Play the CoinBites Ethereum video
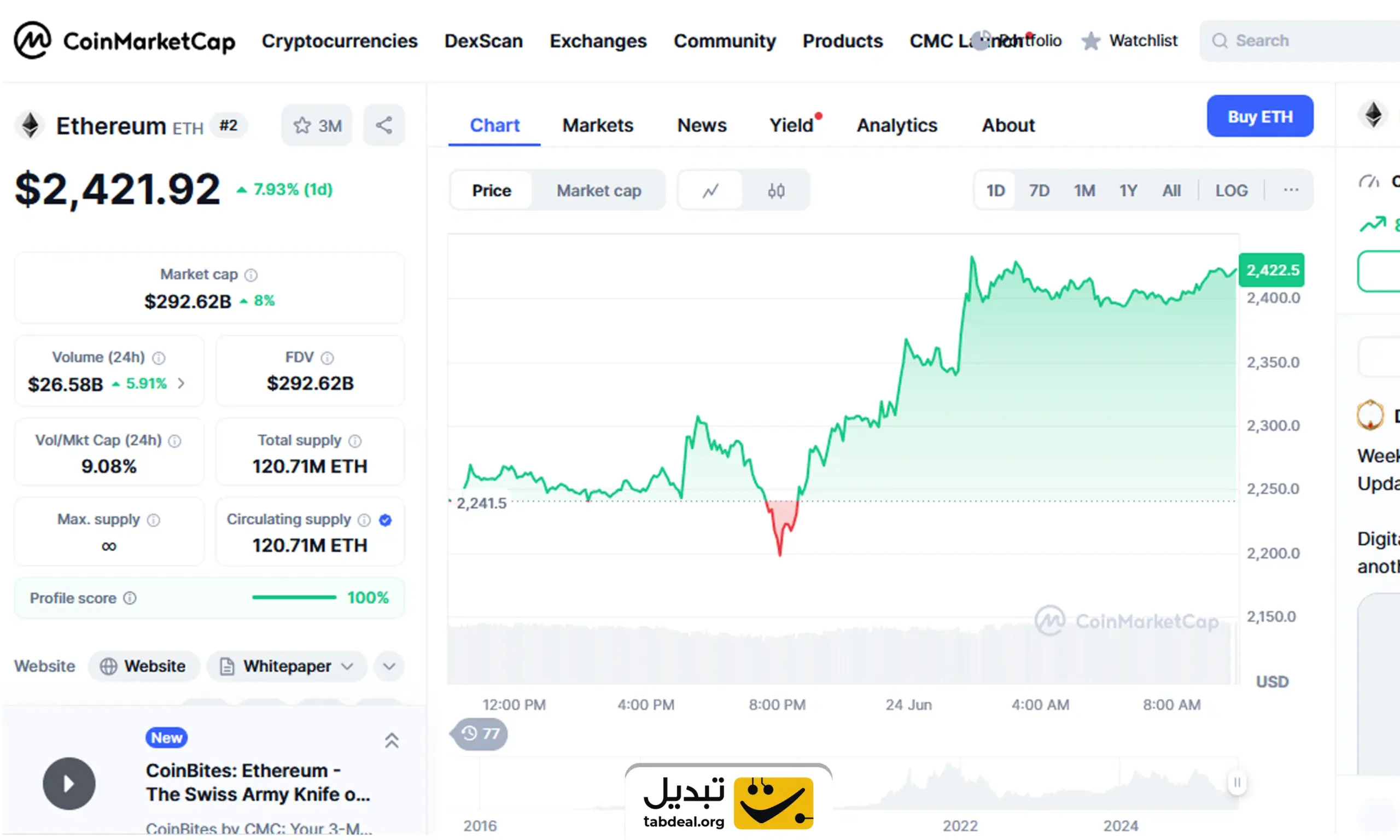Viewport: 1400px width, 840px height. [69, 783]
